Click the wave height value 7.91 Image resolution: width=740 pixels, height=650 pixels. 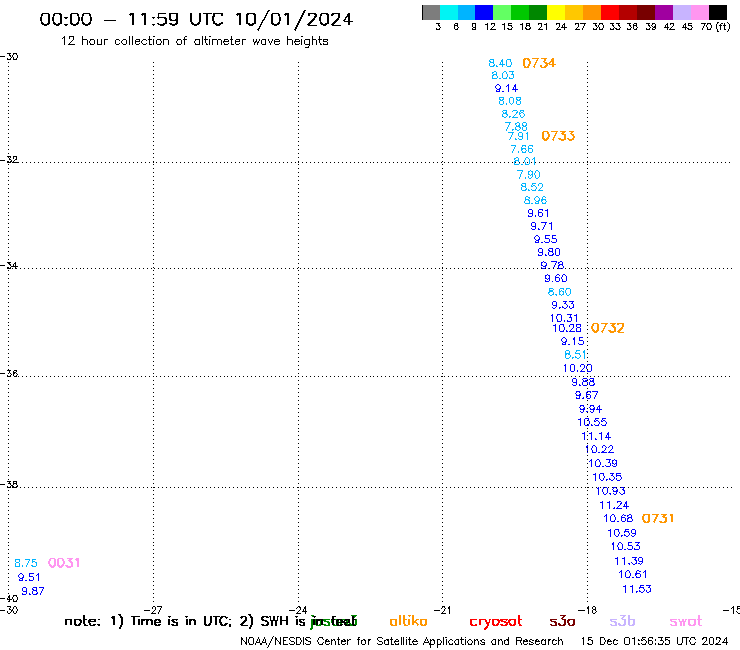(518, 136)
